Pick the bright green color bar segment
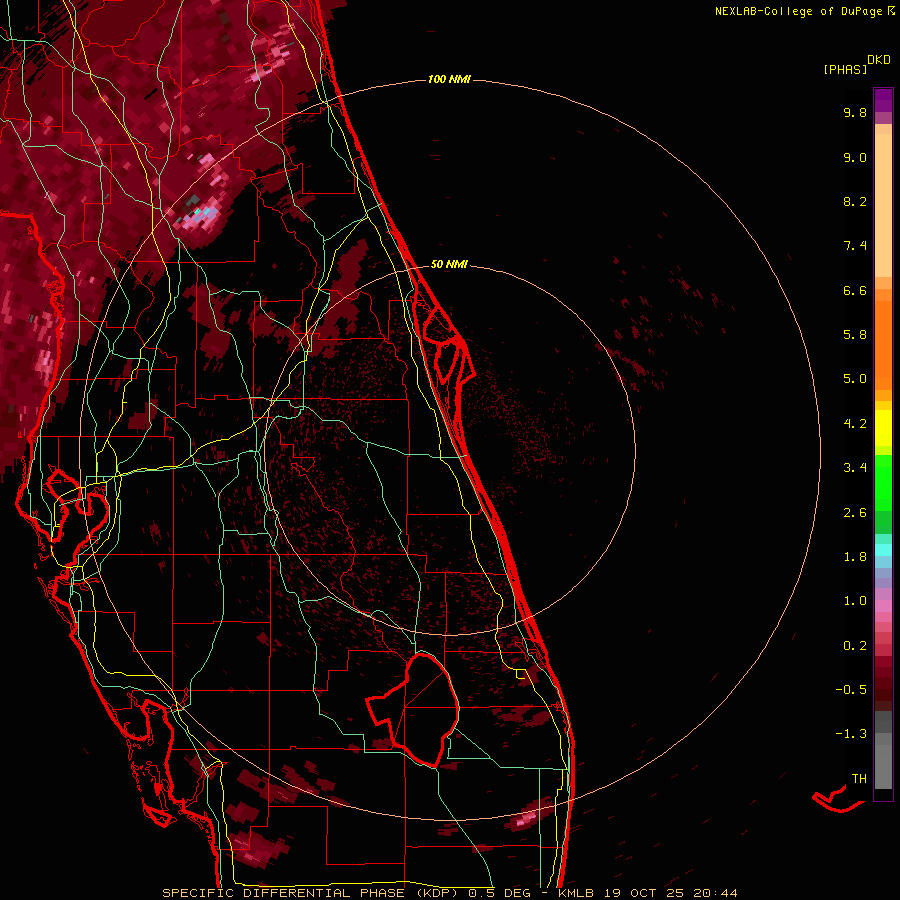 click(x=883, y=482)
